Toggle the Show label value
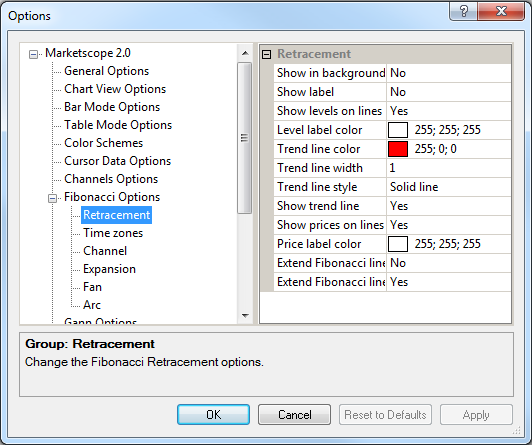The width and height of the screenshot is (532, 445). point(449,92)
